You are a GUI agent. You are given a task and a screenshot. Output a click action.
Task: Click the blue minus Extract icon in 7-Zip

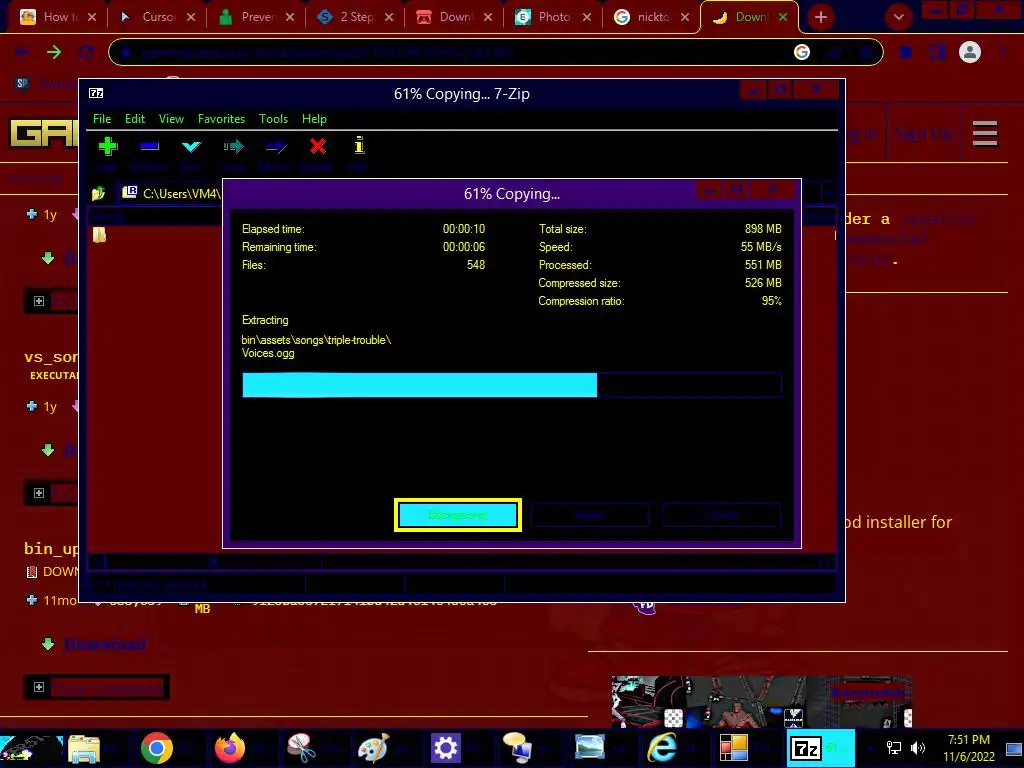click(x=150, y=146)
